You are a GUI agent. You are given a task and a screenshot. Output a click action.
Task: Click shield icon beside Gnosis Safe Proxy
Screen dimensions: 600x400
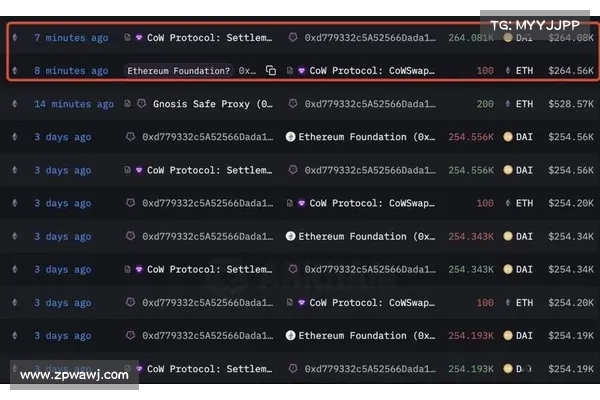[x=142, y=104]
